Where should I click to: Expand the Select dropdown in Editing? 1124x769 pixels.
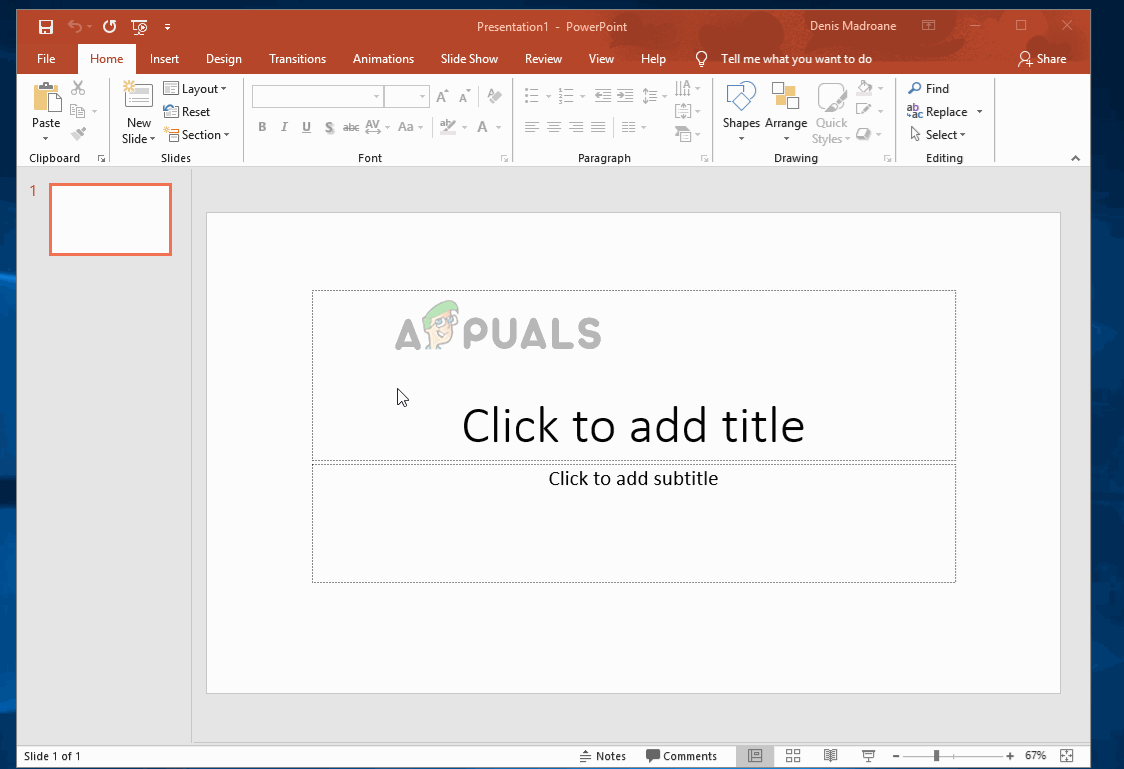(938, 135)
